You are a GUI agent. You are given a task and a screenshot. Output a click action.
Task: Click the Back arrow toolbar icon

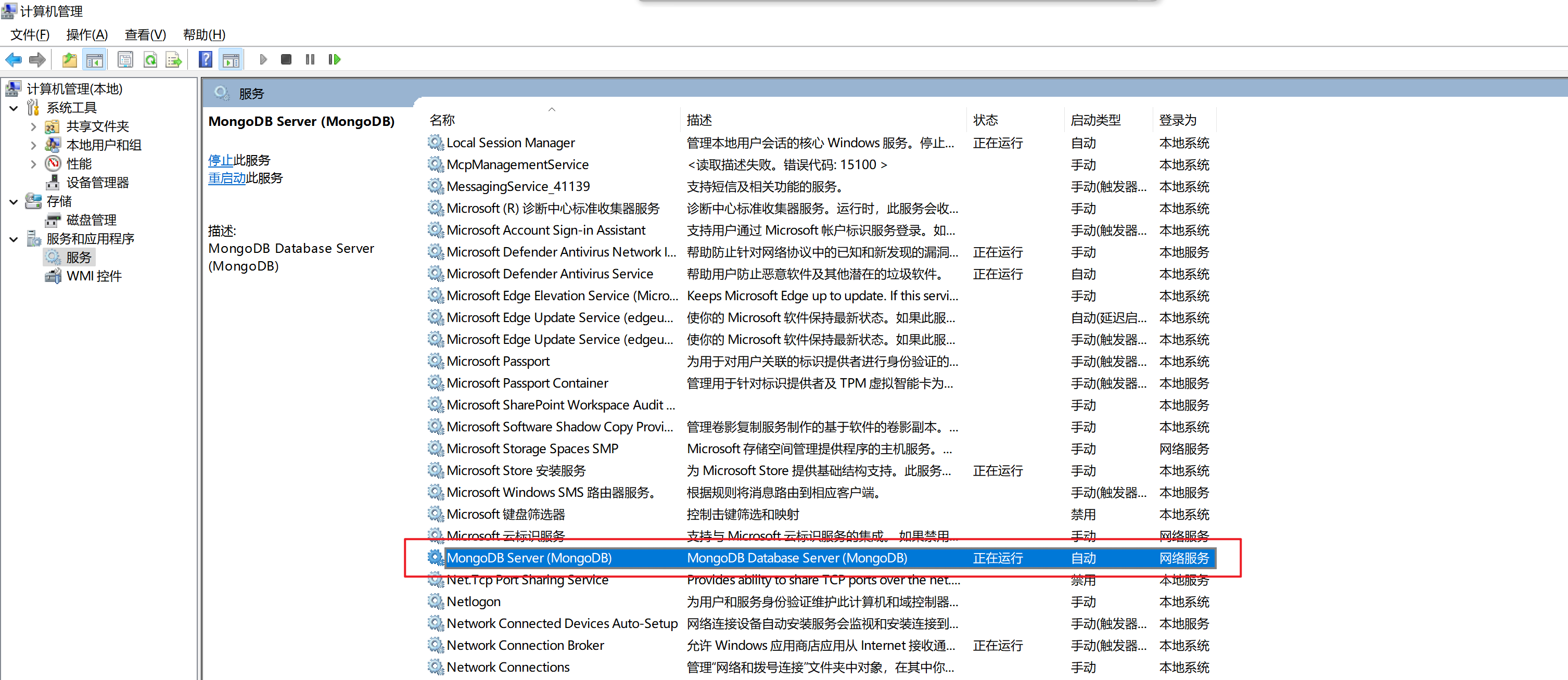[x=14, y=60]
